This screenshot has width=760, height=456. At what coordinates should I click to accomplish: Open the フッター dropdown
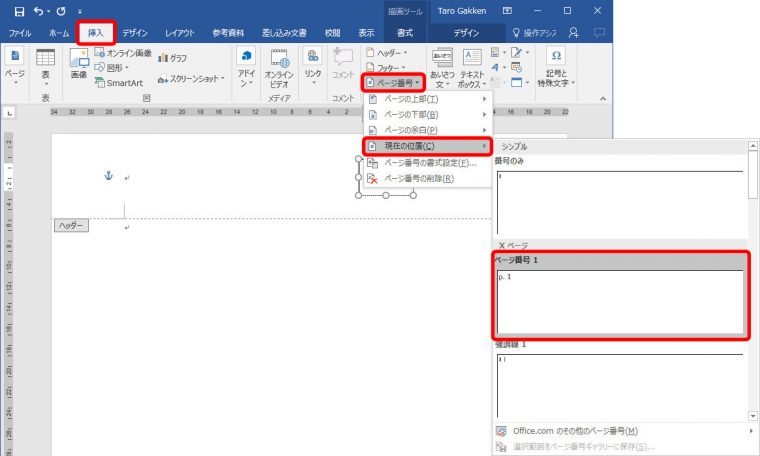(x=386, y=68)
